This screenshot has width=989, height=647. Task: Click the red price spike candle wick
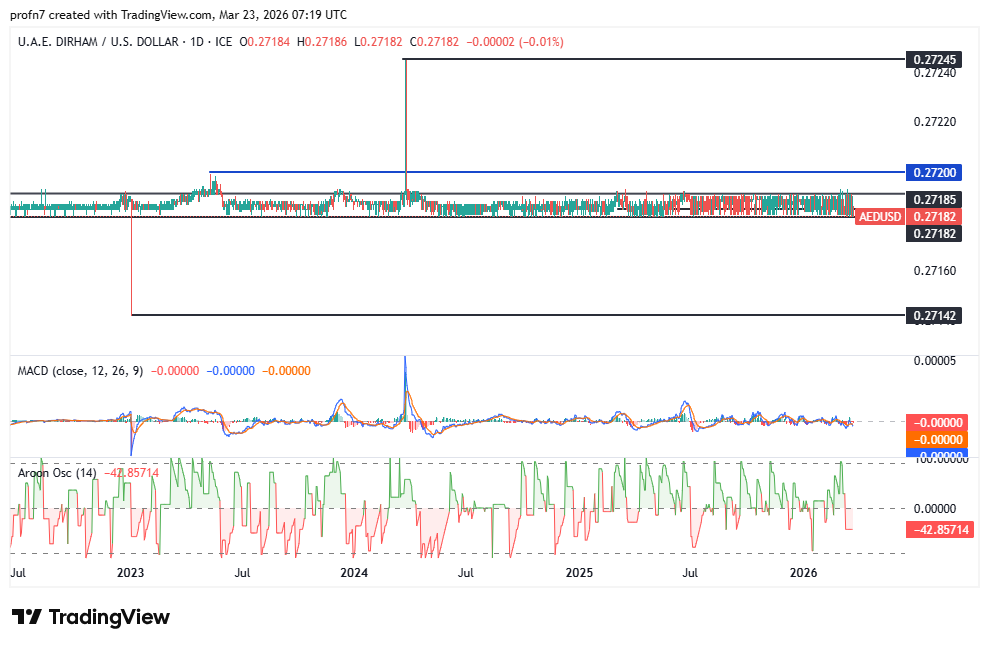click(x=405, y=120)
